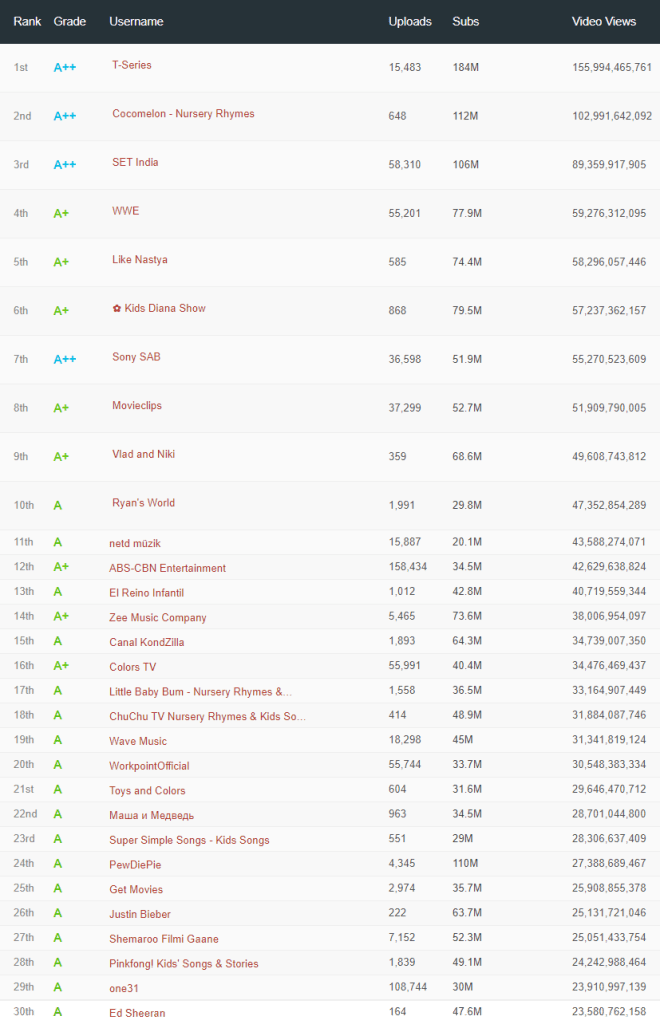Go to the Movieclips channel

(x=136, y=406)
